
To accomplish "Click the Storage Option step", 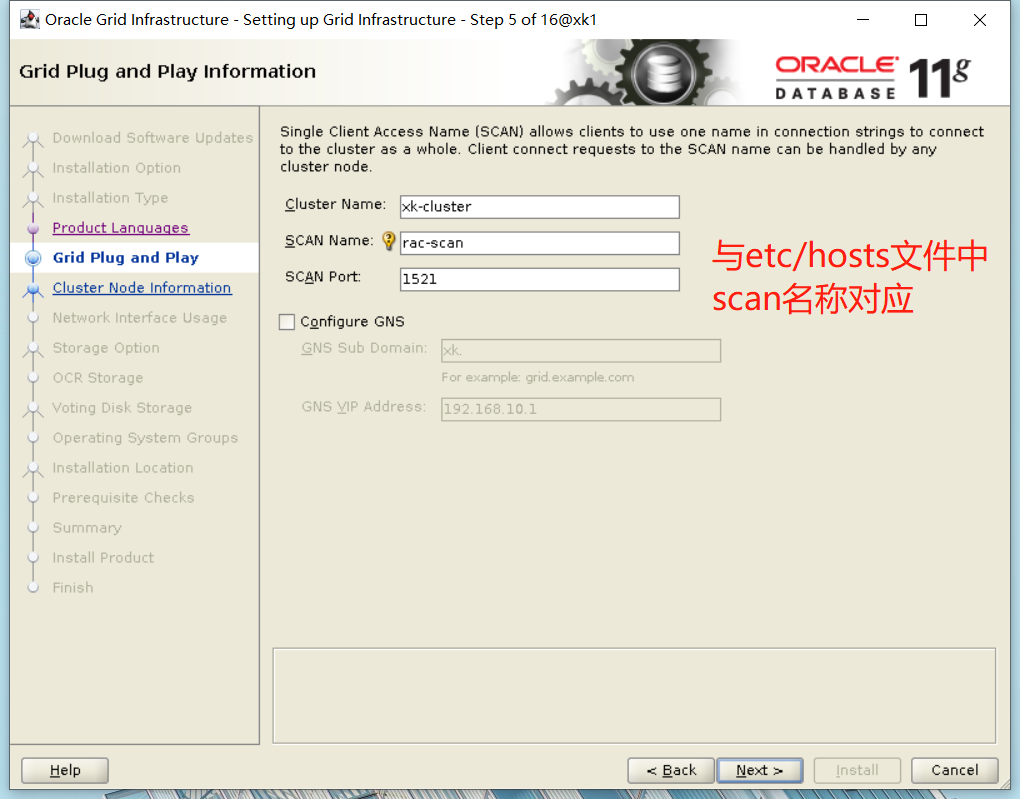I will (x=105, y=347).
